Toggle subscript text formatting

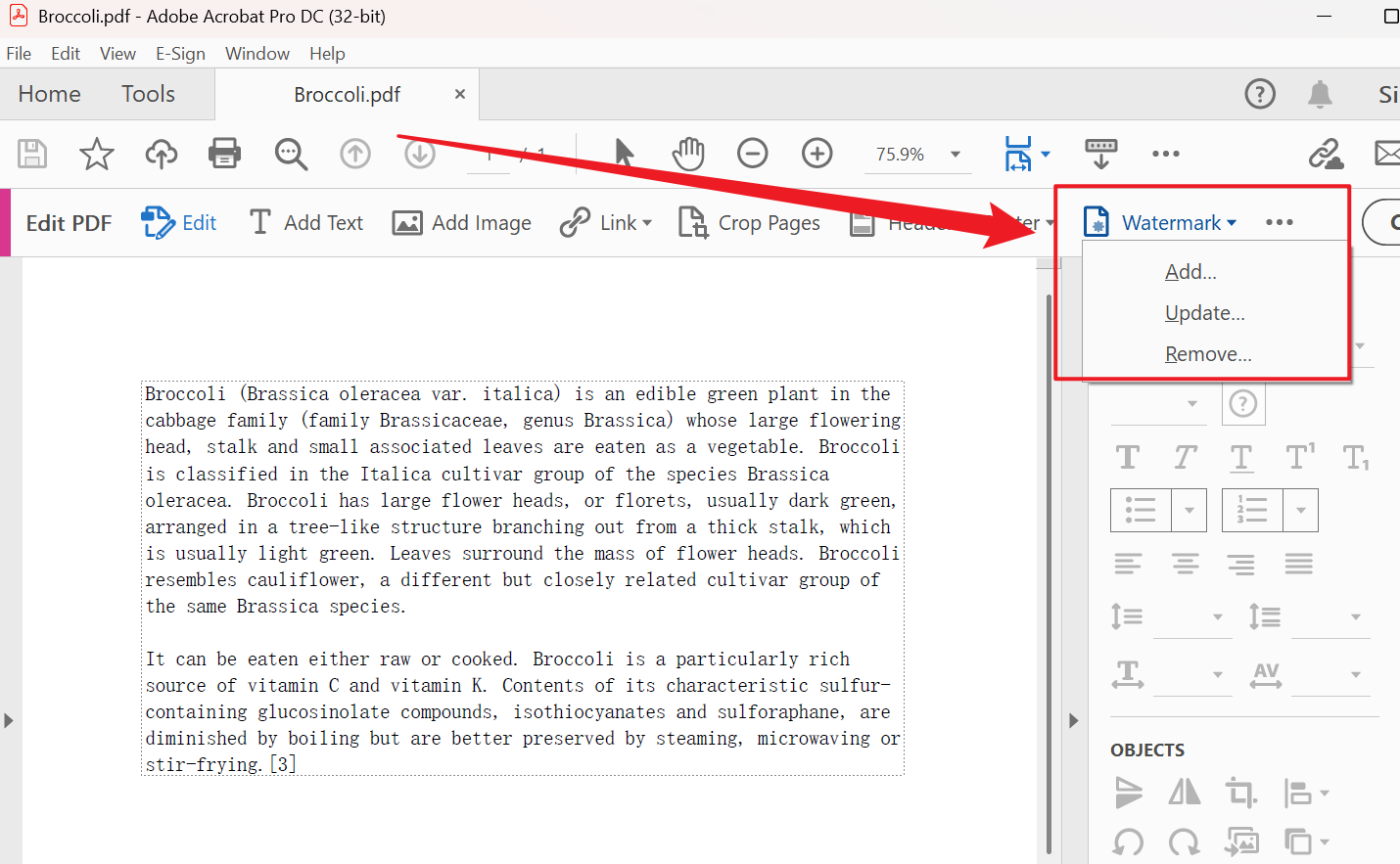pyautogui.click(x=1356, y=457)
